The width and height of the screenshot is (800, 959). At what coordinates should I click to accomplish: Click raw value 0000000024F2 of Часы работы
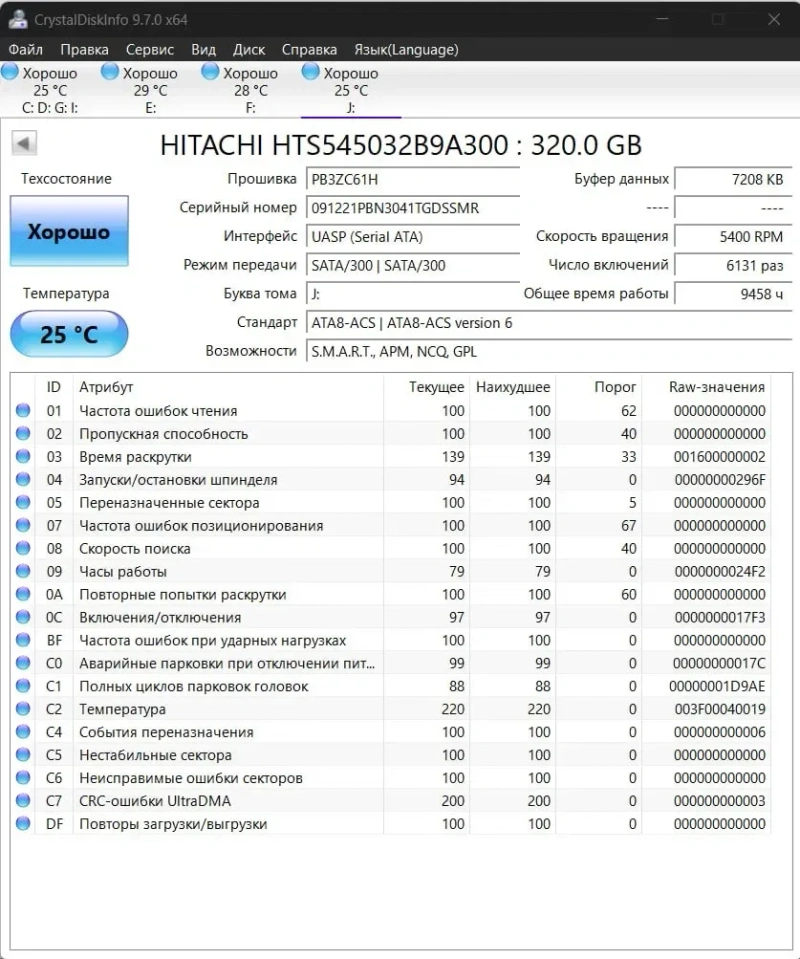pyautogui.click(x=720, y=571)
